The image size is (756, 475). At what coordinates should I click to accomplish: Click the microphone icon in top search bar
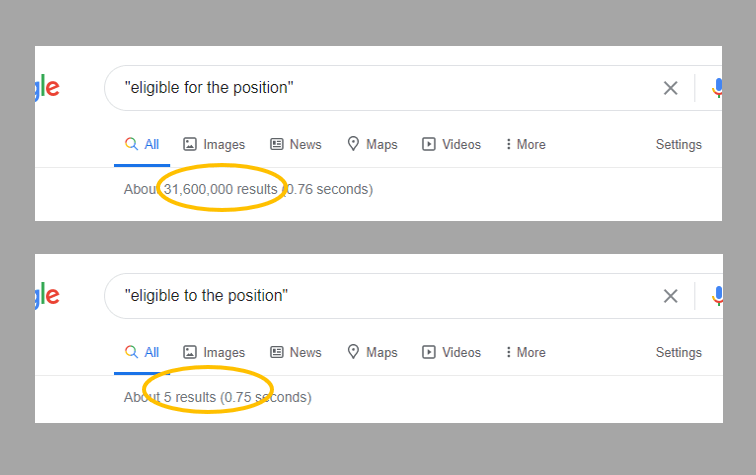point(717,88)
